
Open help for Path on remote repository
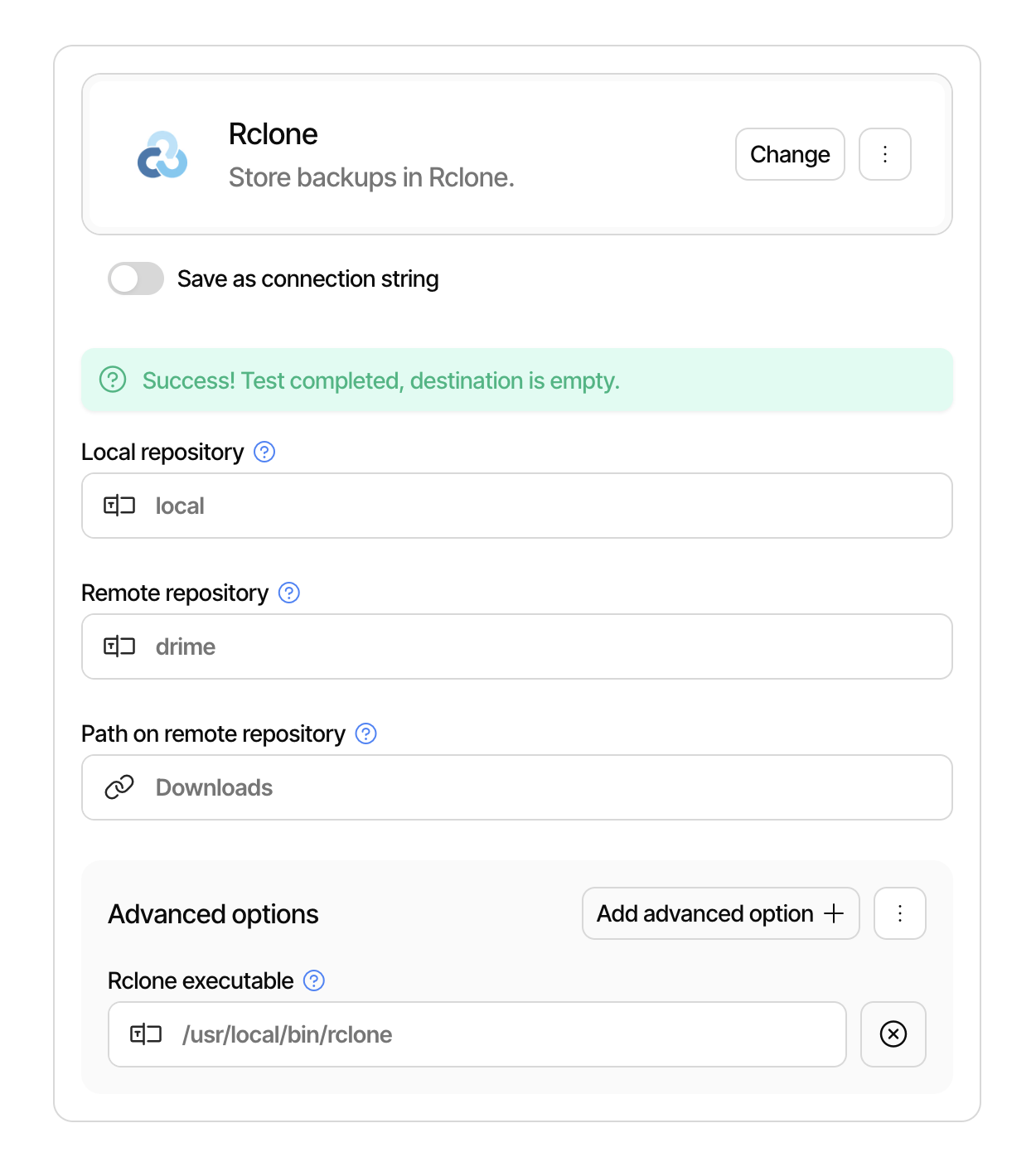[x=366, y=733]
